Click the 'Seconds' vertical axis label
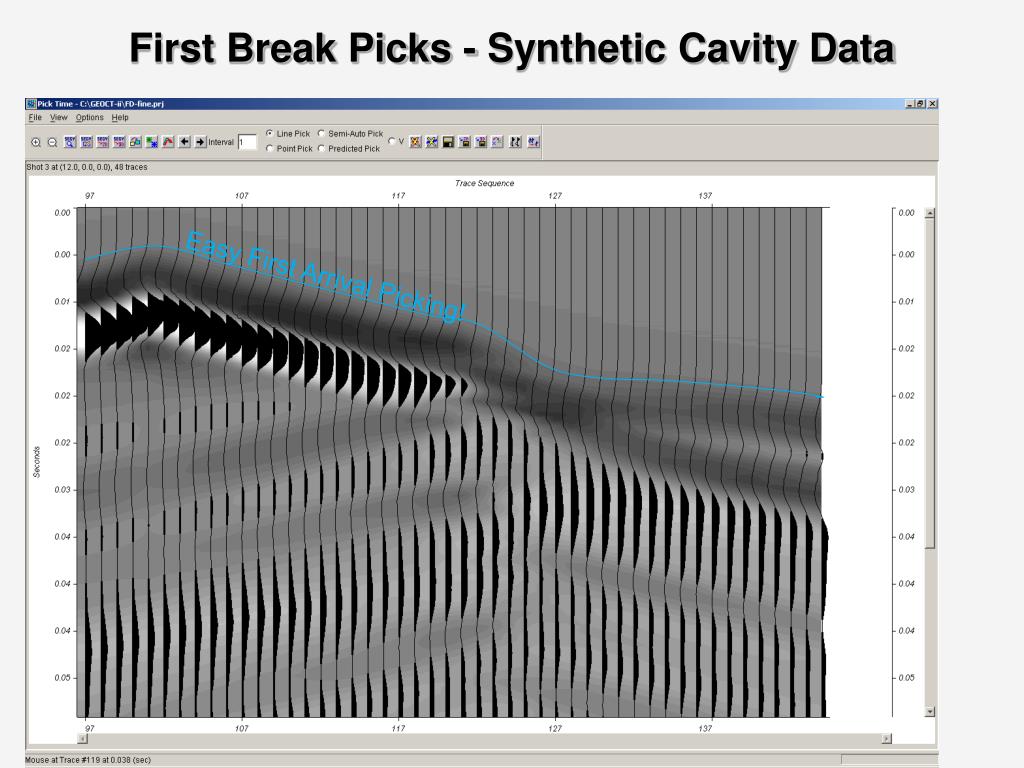The height and width of the screenshot is (768, 1024). coord(37,462)
